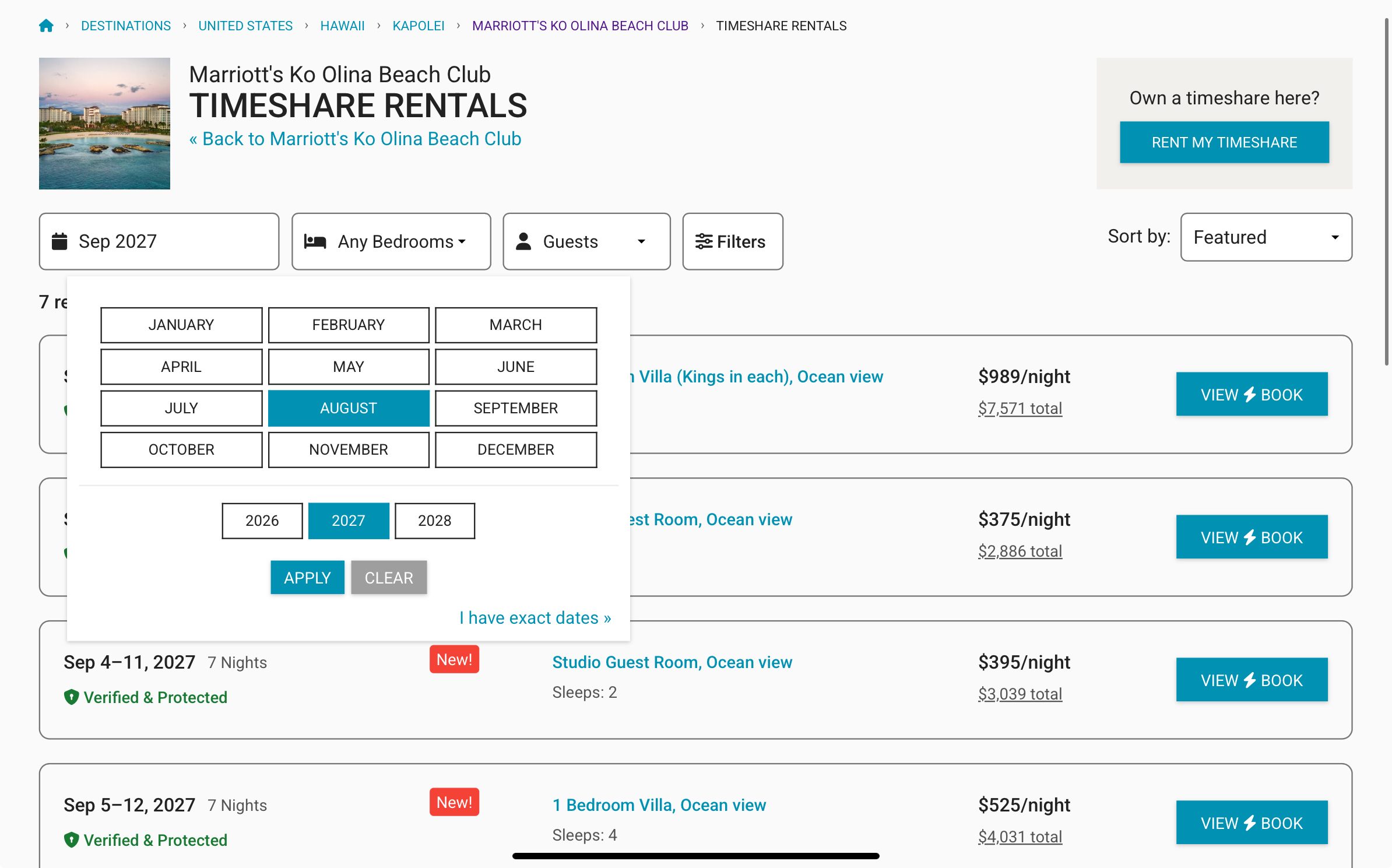Open the $4,031 total price breakdown
The image size is (1392, 868).
tap(1020, 837)
